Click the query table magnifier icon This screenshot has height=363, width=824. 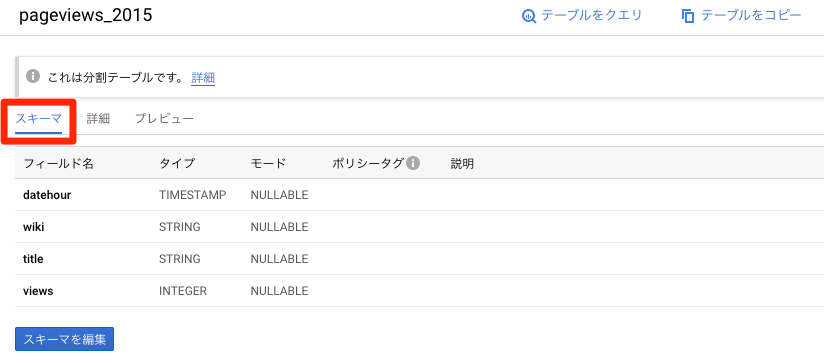(x=528, y=16)
